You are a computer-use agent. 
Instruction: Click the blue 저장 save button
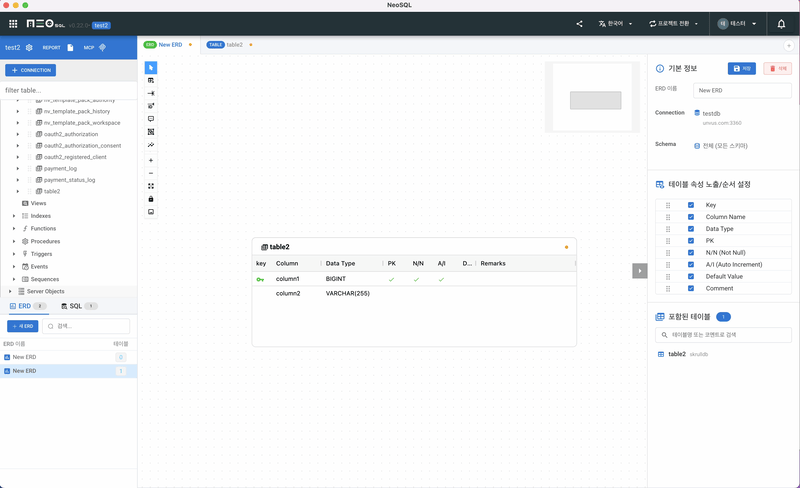point(741,68)
